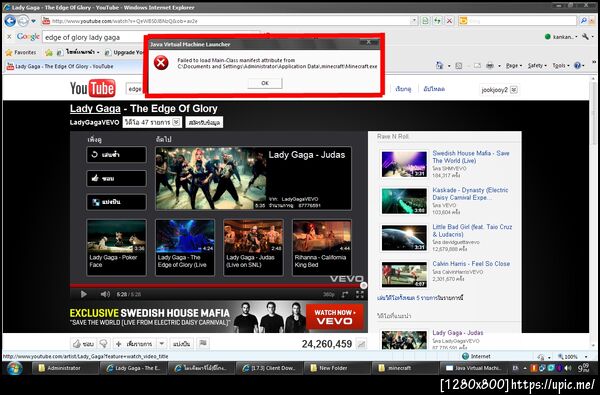
Task: Mute the video with the speaker icon
Action: 105,294
